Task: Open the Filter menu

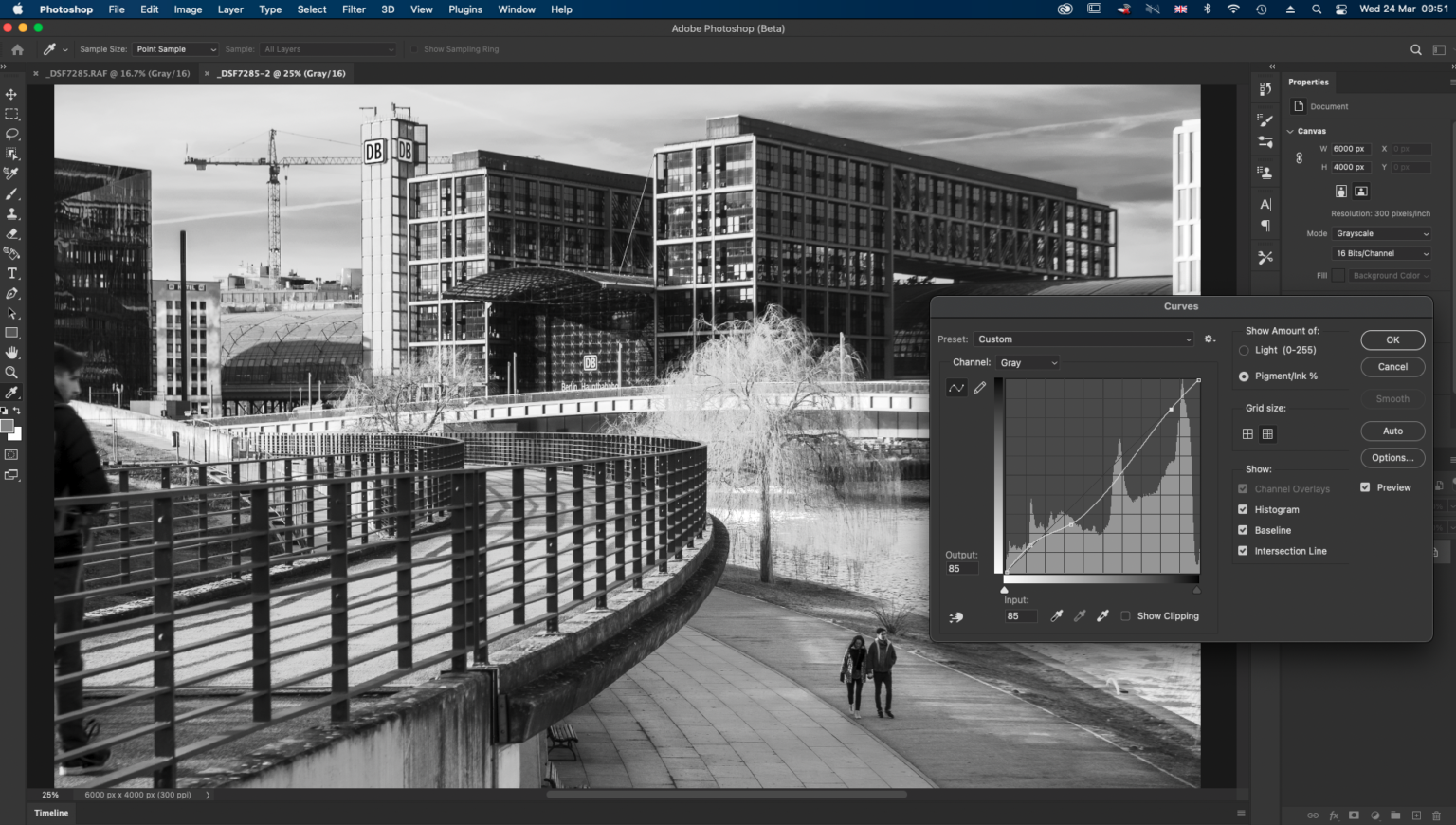Action: [x=354, y=9]
